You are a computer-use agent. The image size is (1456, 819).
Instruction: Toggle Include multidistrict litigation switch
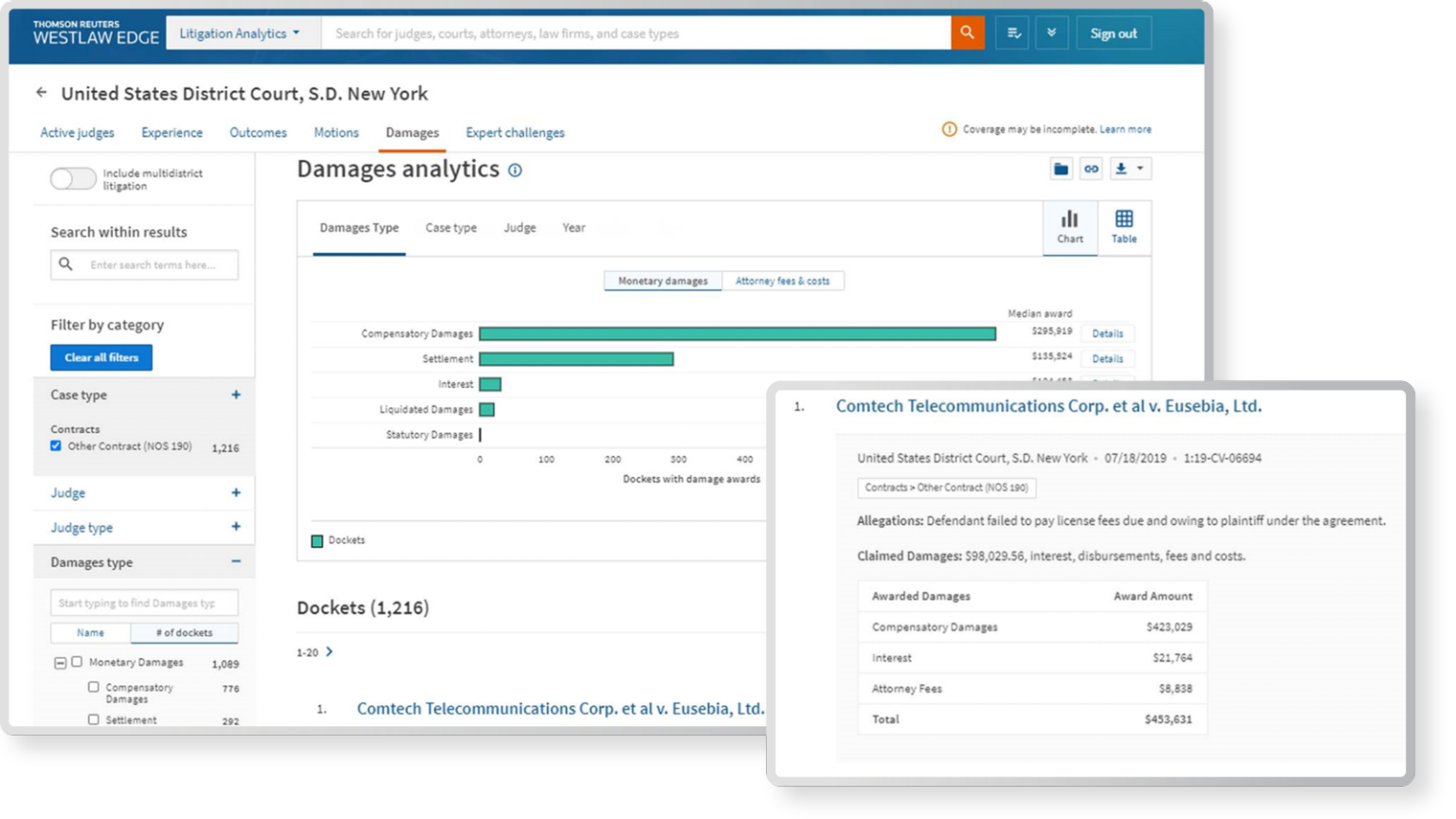click(x=73, y=179)
